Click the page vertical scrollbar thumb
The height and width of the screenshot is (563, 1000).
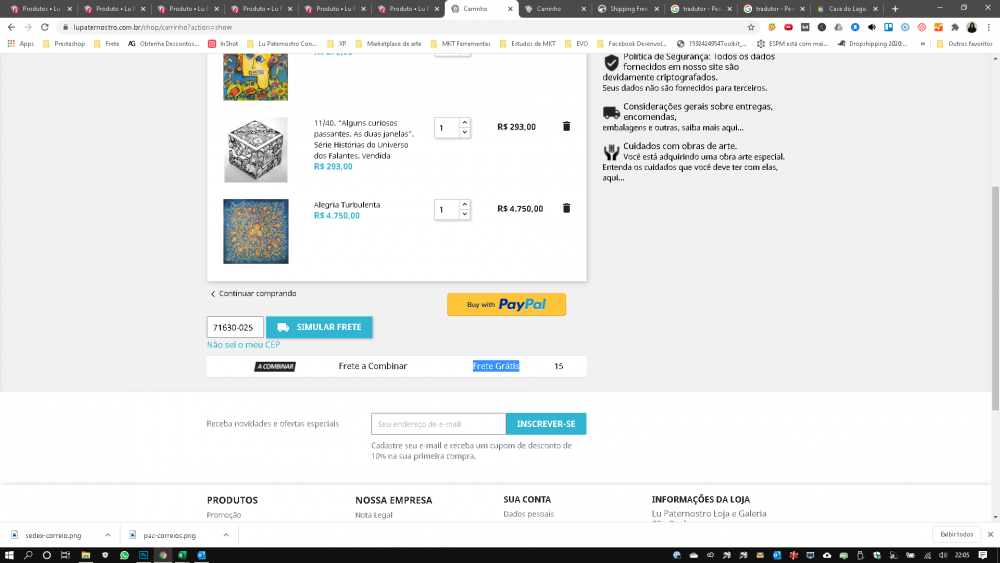[x=995, y=298]
